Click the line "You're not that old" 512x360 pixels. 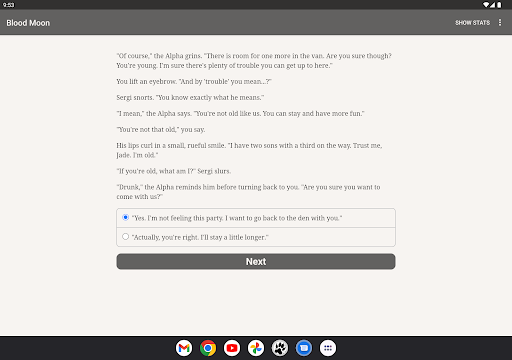click(161, 130)
